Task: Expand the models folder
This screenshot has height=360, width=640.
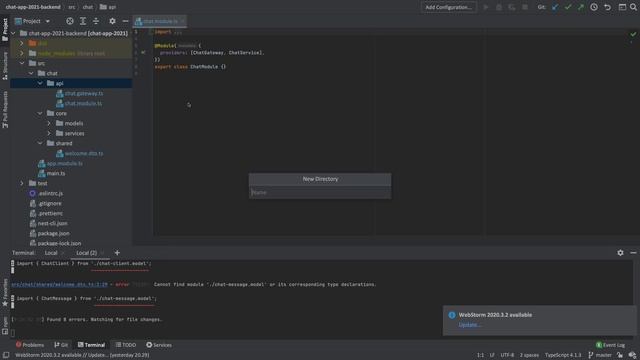Action: [x=49, y=123]
